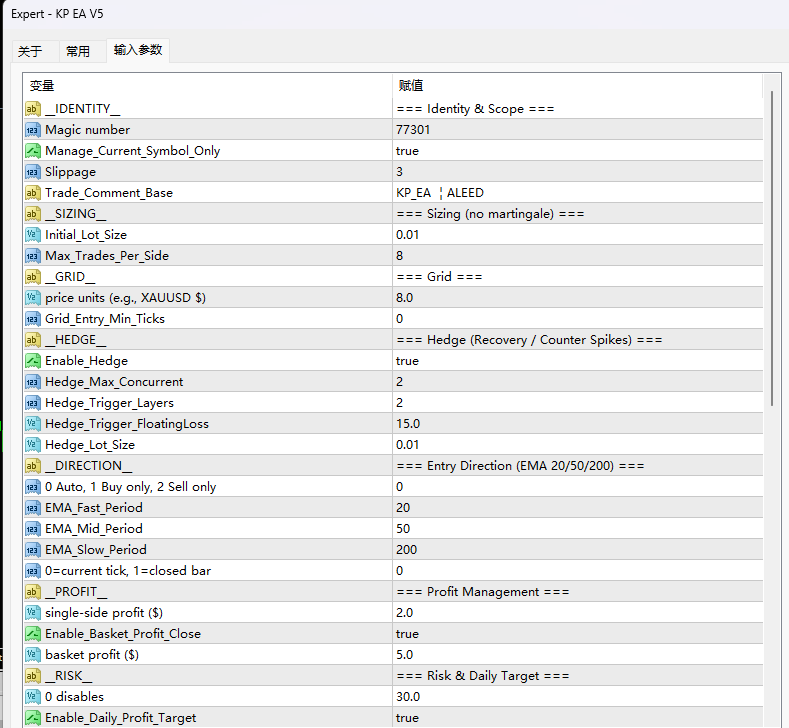
Task: Click the icon next to EMA_Slow_Period
Action: point(32,550)
